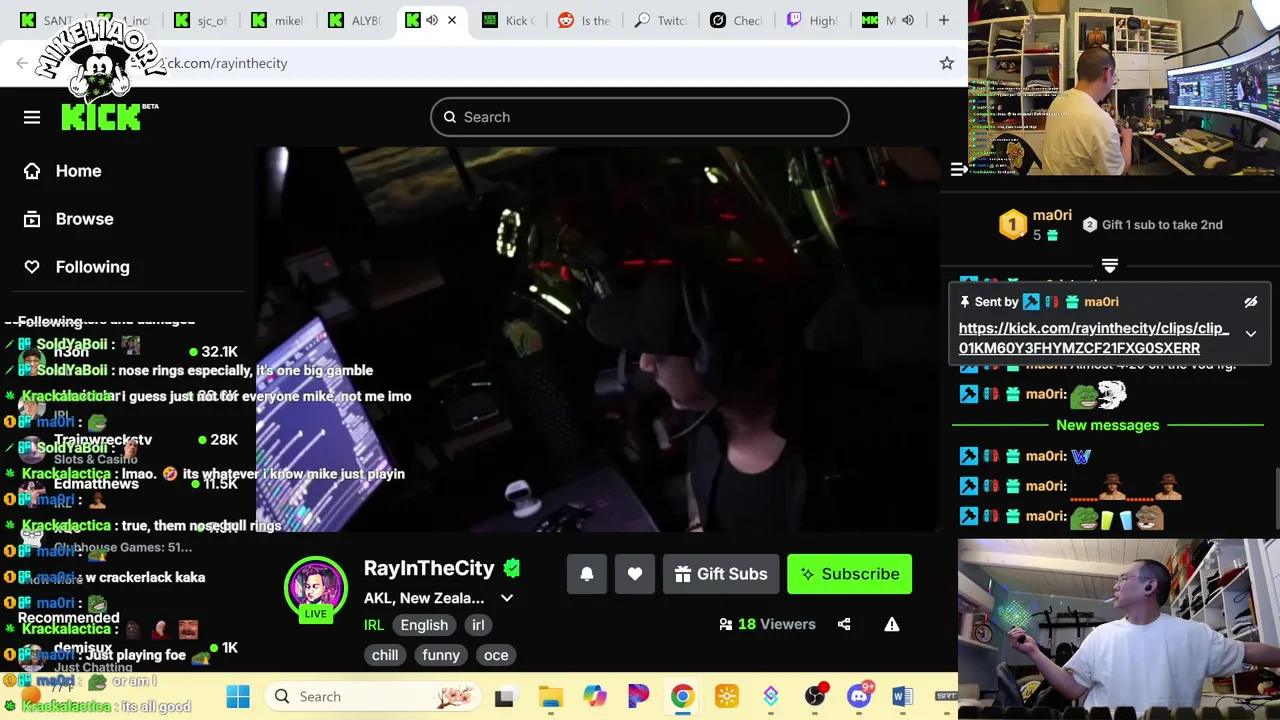1280x720 pixels.
Task: Open RayInTheCity channel name link
Action: pos(429,568)
